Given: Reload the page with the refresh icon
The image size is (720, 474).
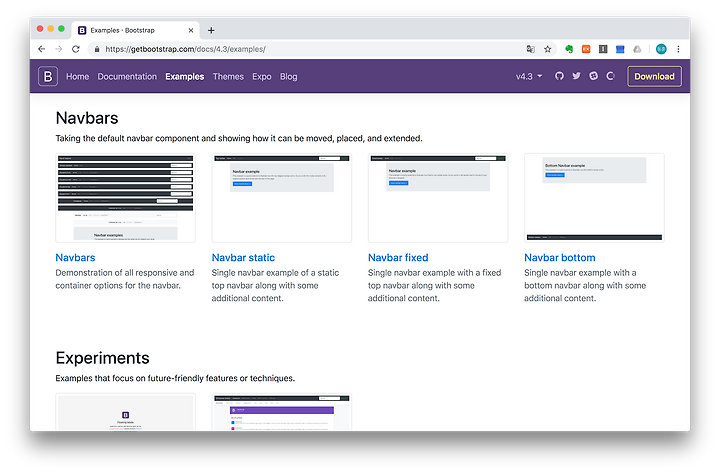Looking at the screenshot, I should (x=76, y=49).
